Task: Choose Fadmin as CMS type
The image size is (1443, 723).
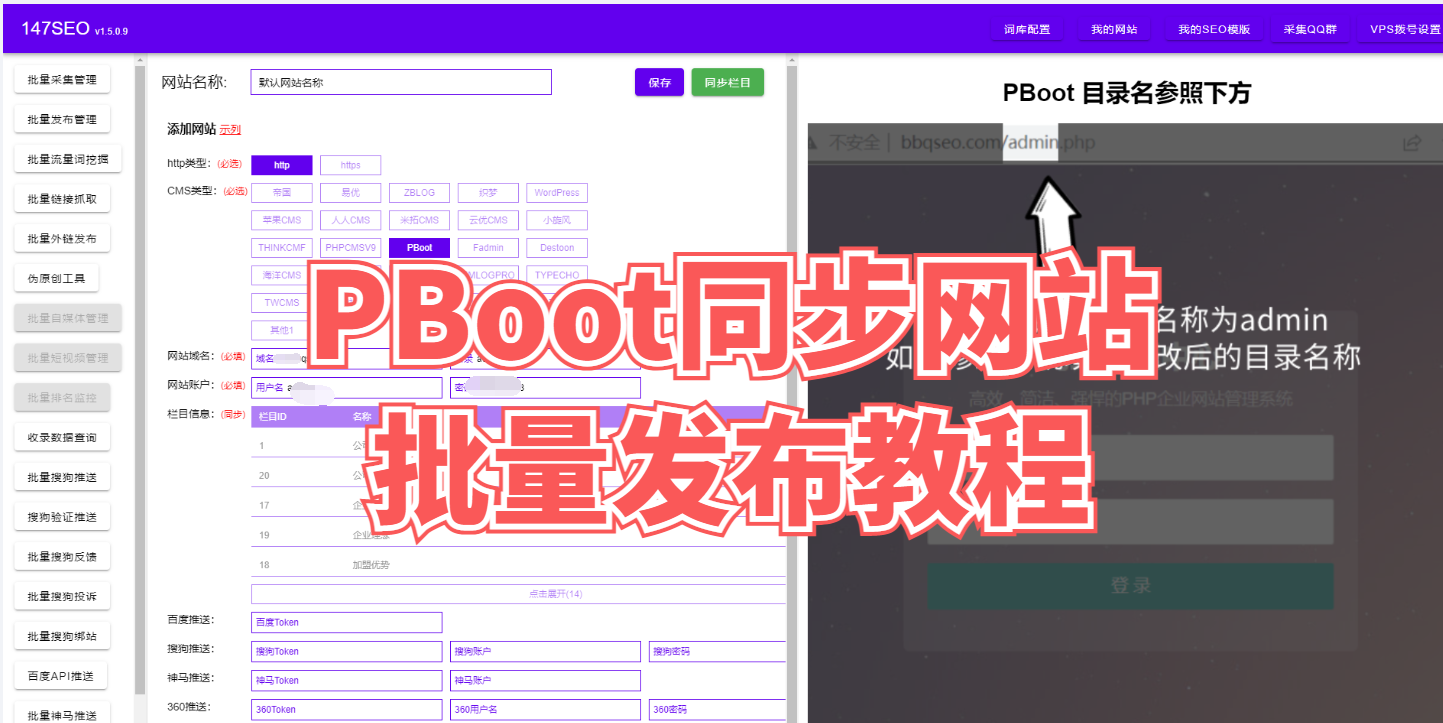Action: point(488,248)
